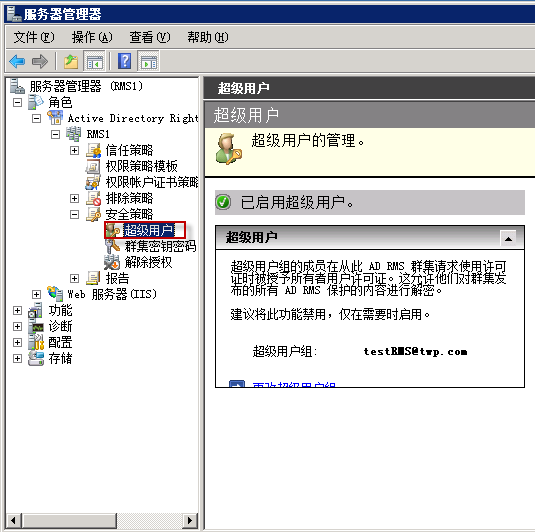Collapse the RMS1 cluster node
The image size is (535, 532).
[55, 134]
